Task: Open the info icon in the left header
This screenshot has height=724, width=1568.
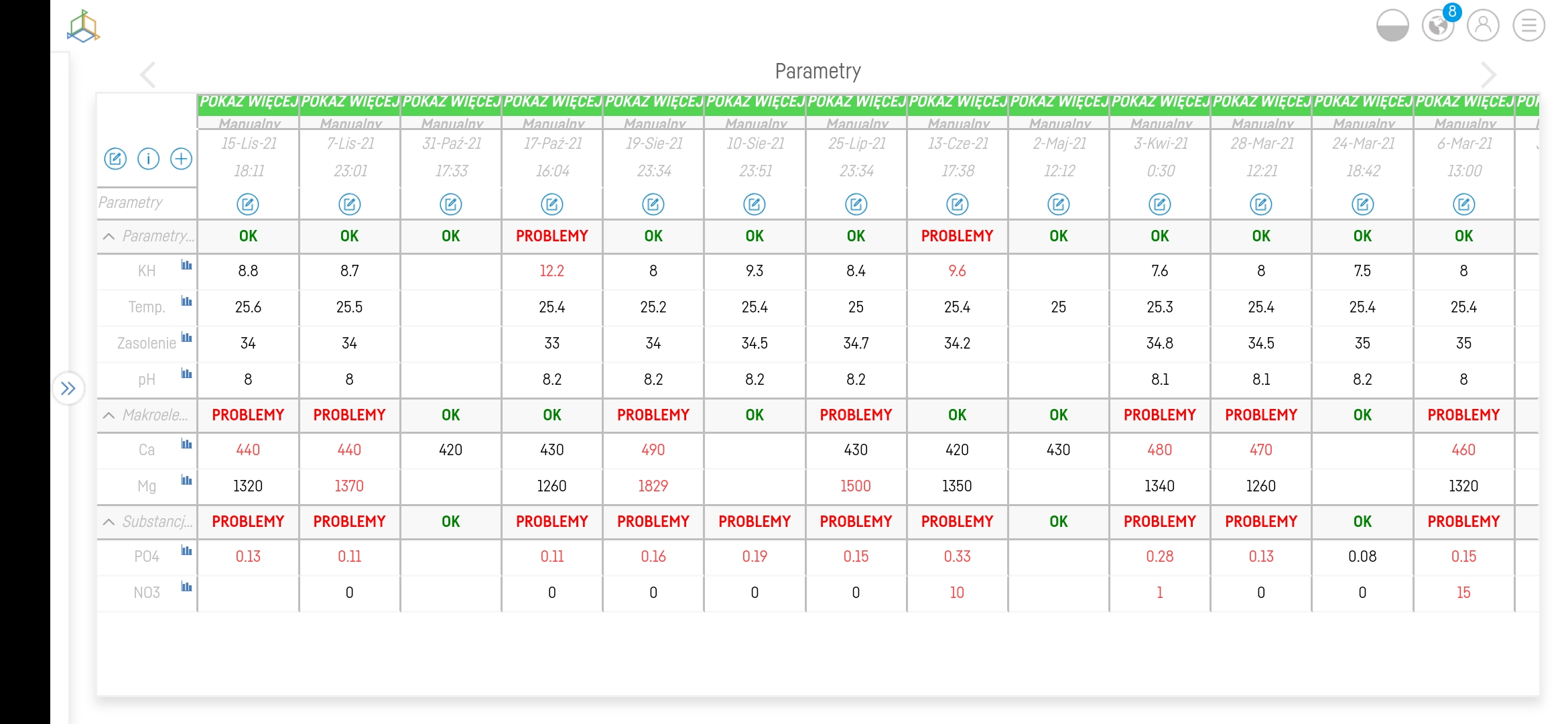Action: coord(148,159)
